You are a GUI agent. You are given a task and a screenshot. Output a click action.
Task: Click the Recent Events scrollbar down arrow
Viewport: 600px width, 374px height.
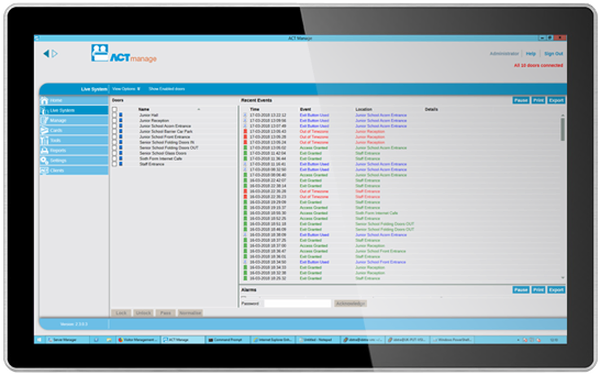(563, 278)
